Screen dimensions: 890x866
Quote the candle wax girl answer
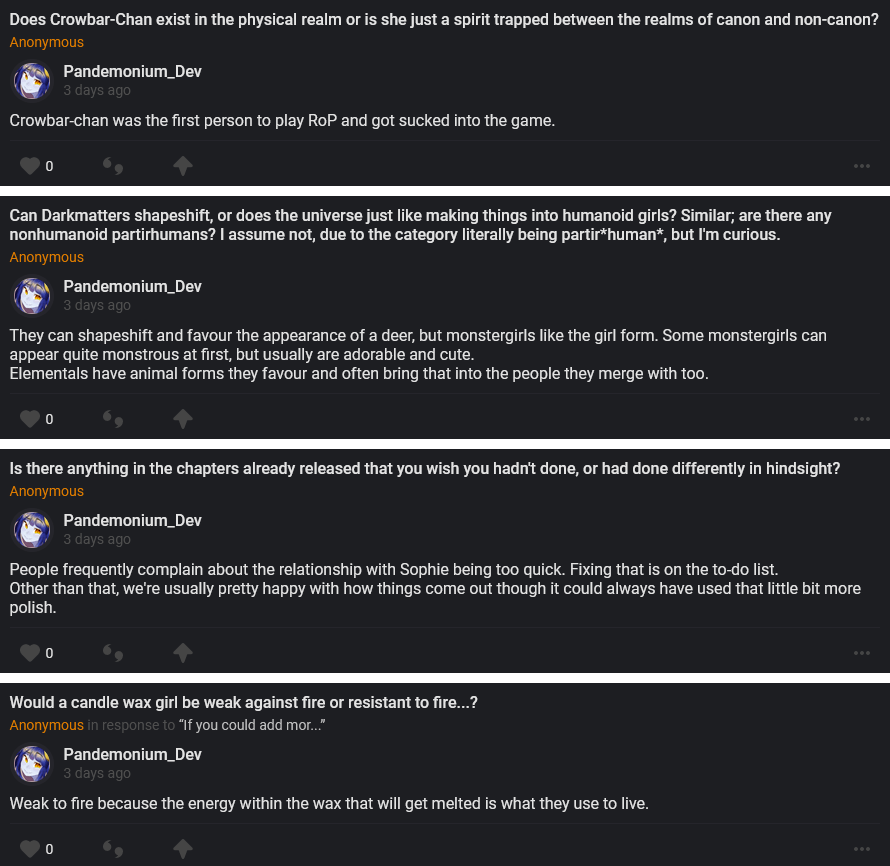point(113,849)
